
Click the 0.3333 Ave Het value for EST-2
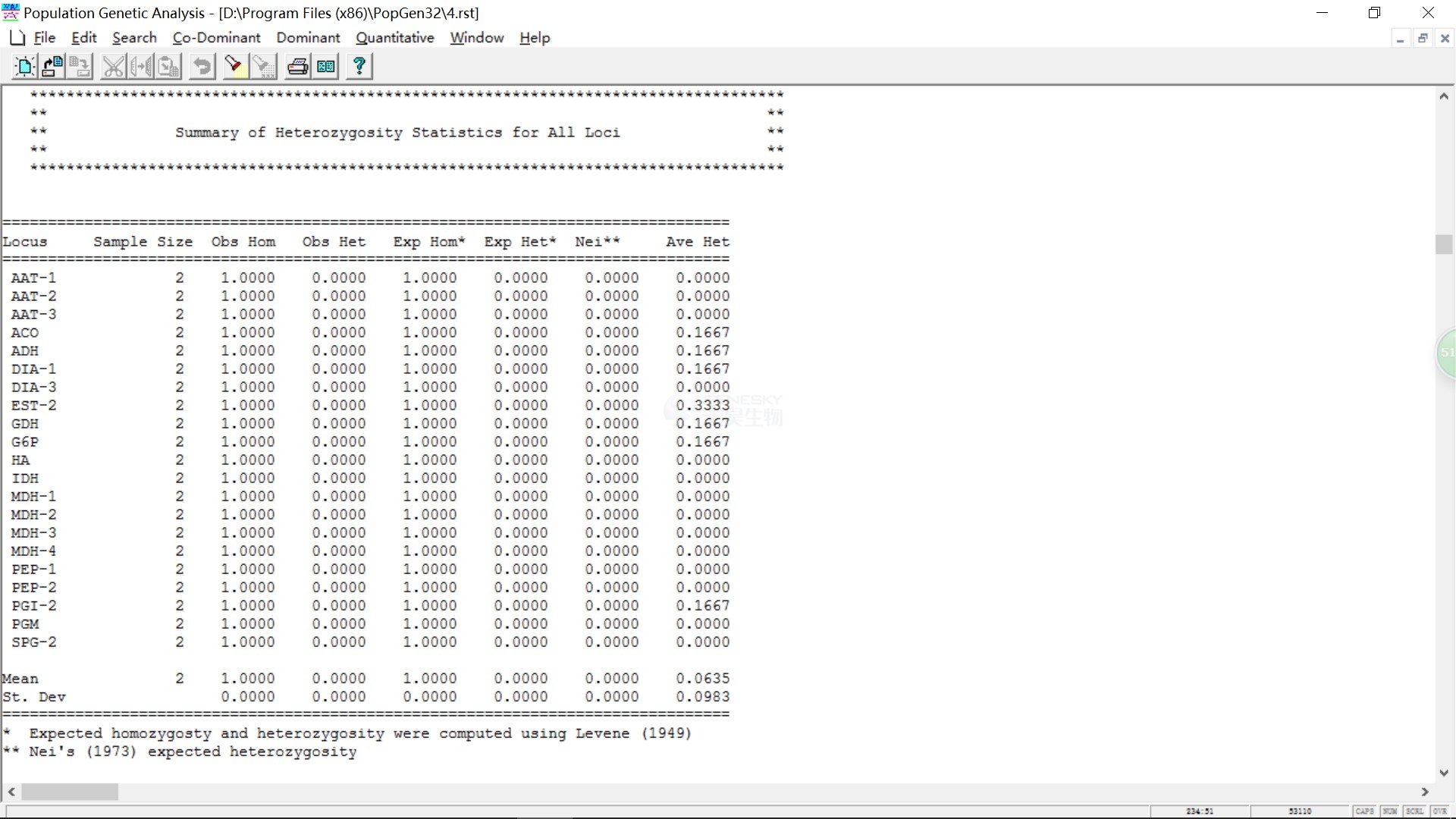tap(703, 406)
